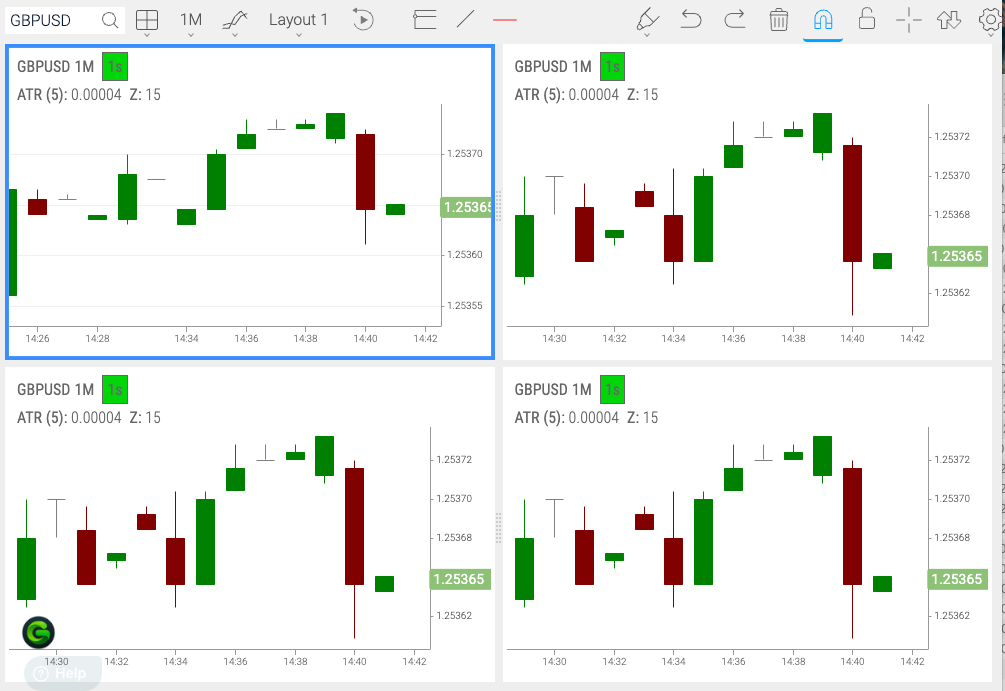This screenshot has height=691, width=1005.
Task: Click the large red 14:40 candle in top-right chart
Action: coord(852,204)
